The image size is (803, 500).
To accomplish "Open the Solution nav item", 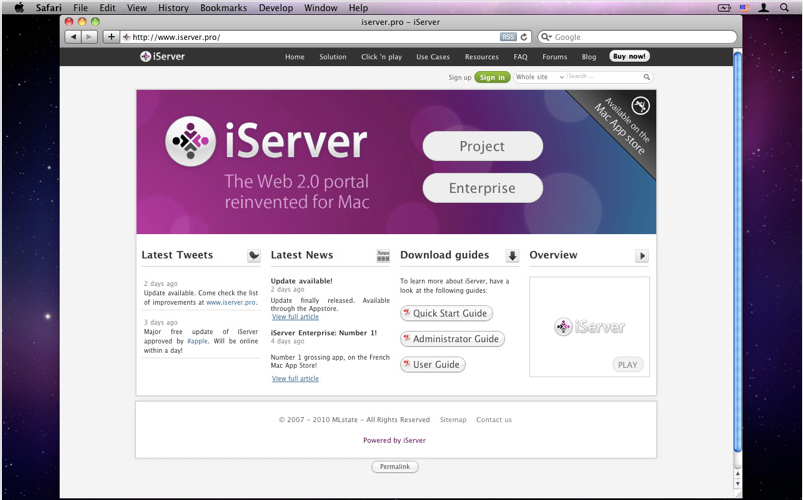I will pos(333,57).
